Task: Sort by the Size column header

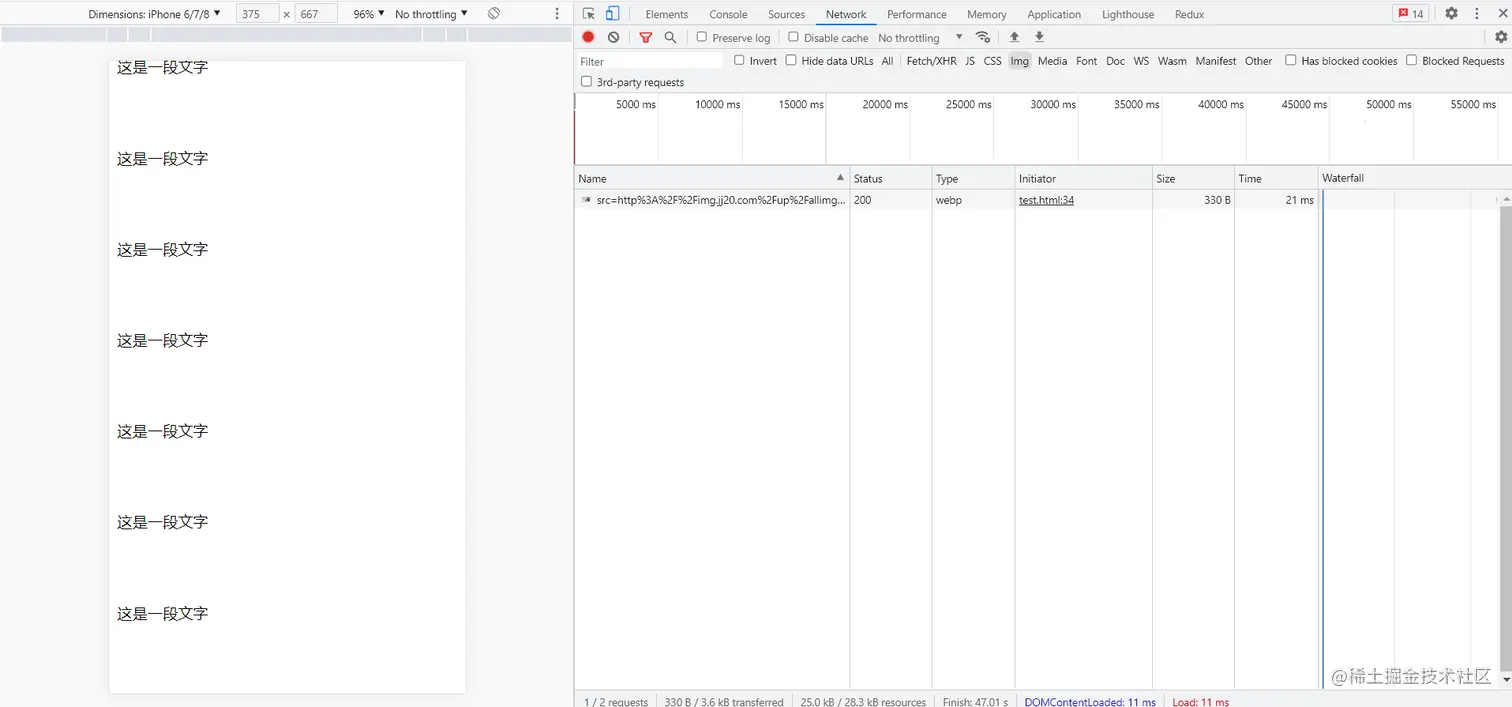Action: tap(1193, 178)
